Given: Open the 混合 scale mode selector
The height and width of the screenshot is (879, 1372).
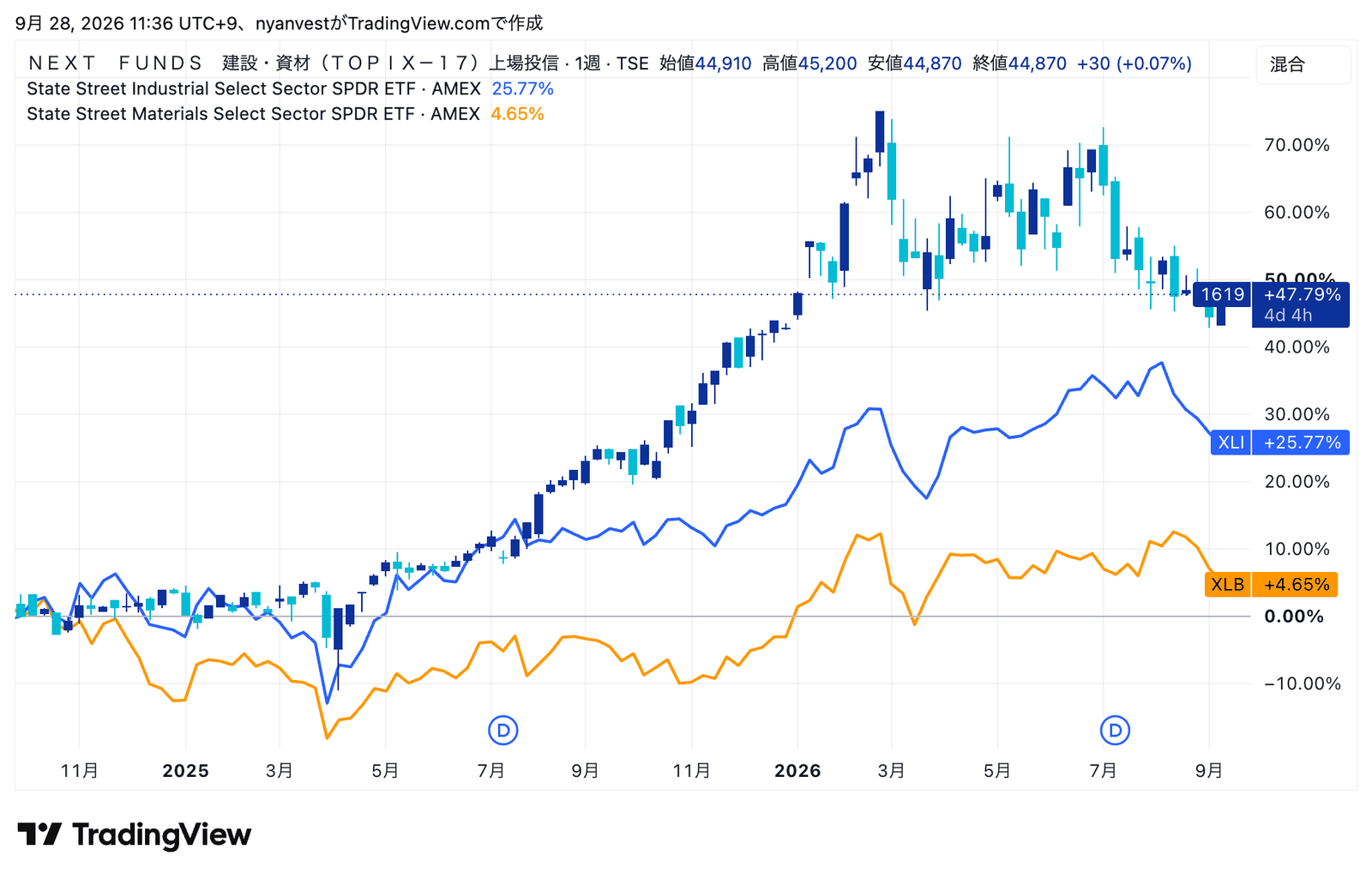Looking at the screenshot, I should pos(1303,64).
